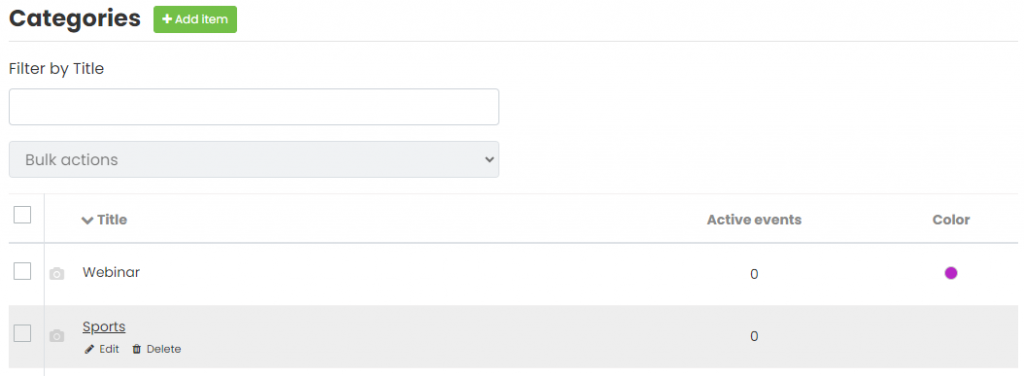Click the green Add item button
Image resolution: width=1024 pixels, height=376 pixels.
(x=195, y=20)
